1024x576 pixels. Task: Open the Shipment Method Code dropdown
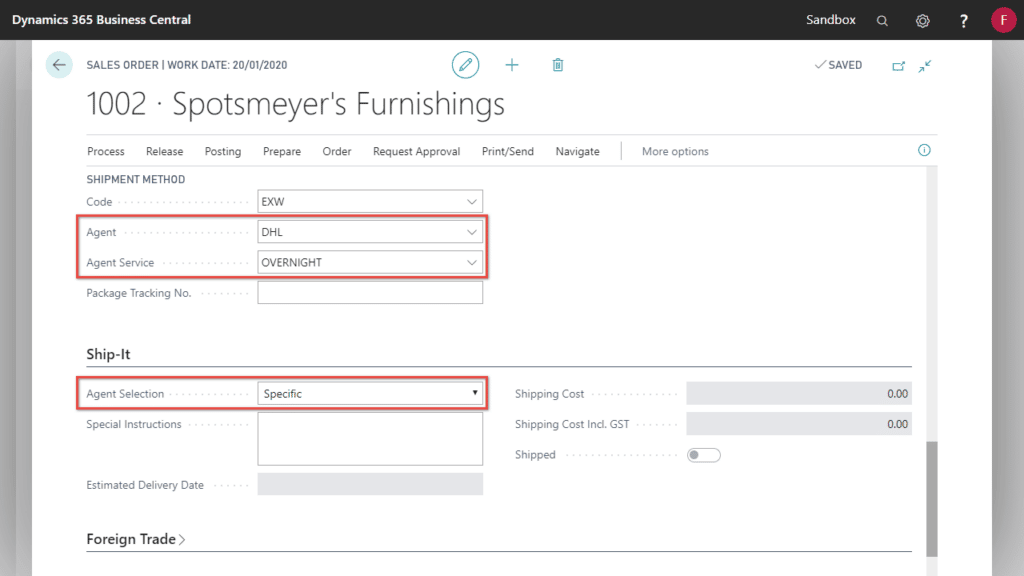coord(471,201)
